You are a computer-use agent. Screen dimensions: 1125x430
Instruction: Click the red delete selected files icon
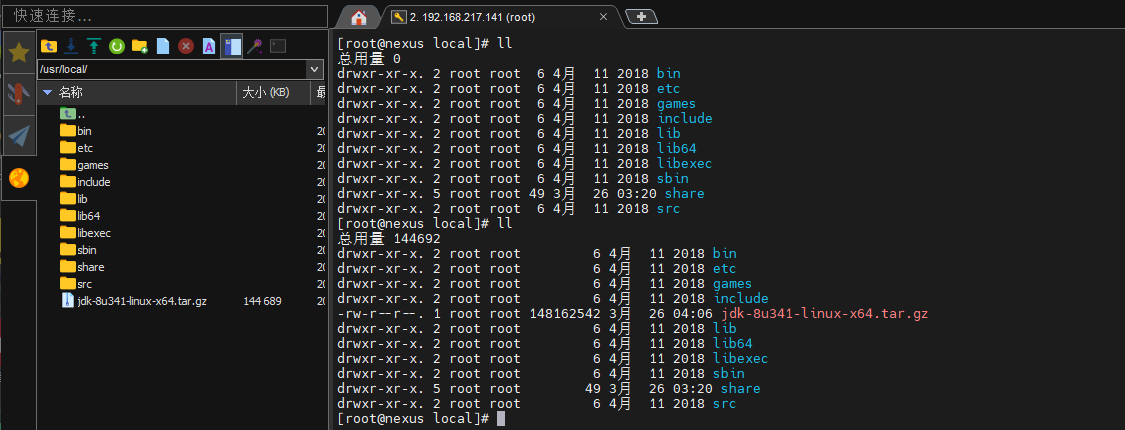coord(186,47)
